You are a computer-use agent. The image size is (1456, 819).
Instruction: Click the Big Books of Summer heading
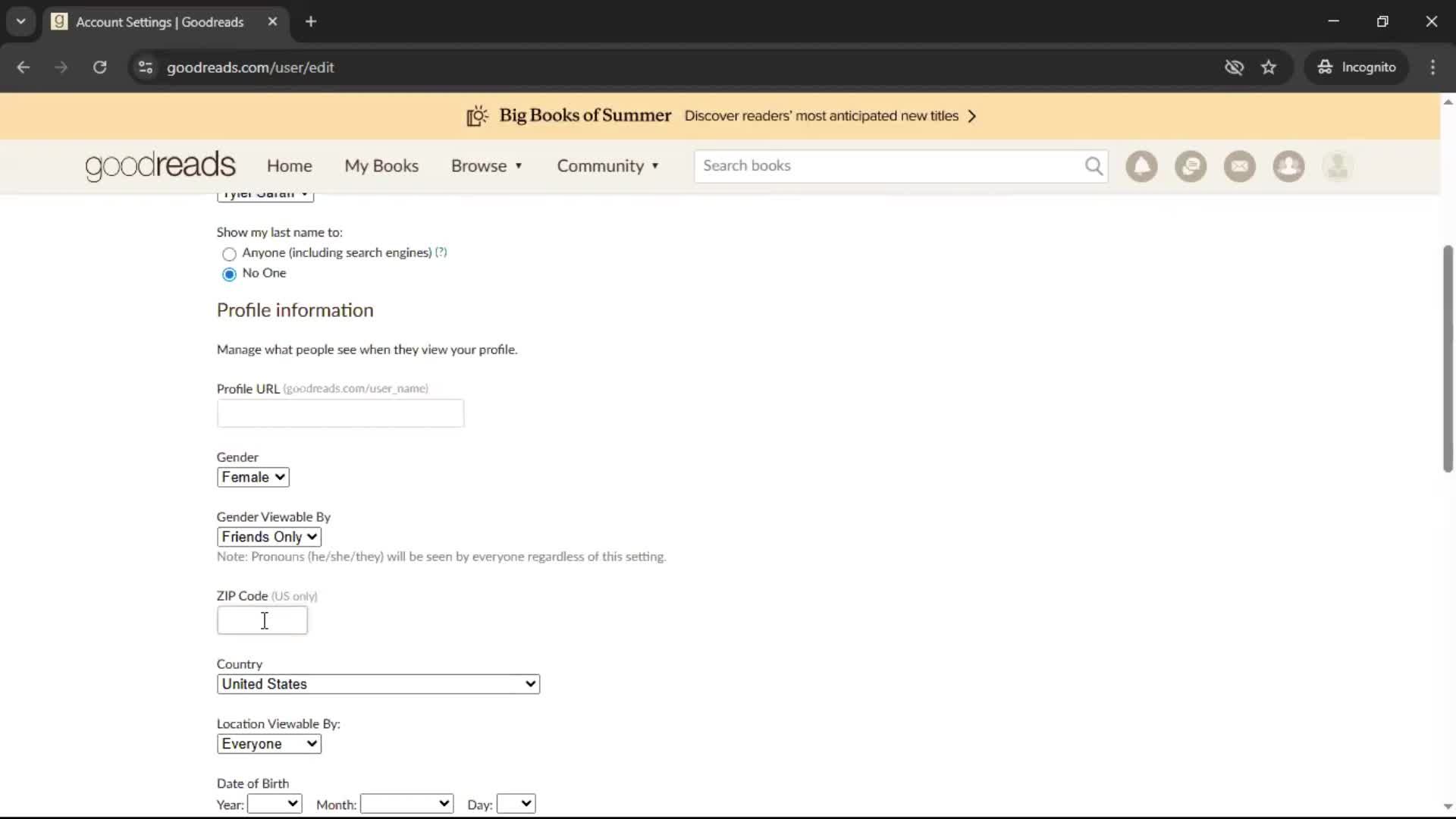pos(585,115)
